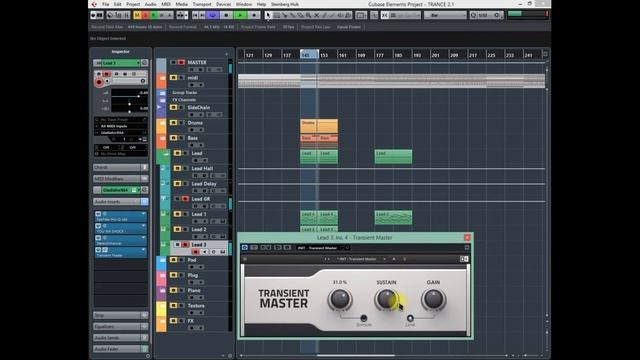The width and height of the screenshot is (640, 360).
Task: Expand the Strip inspector section
Action: pyautogui.click(x=120, y=315)
